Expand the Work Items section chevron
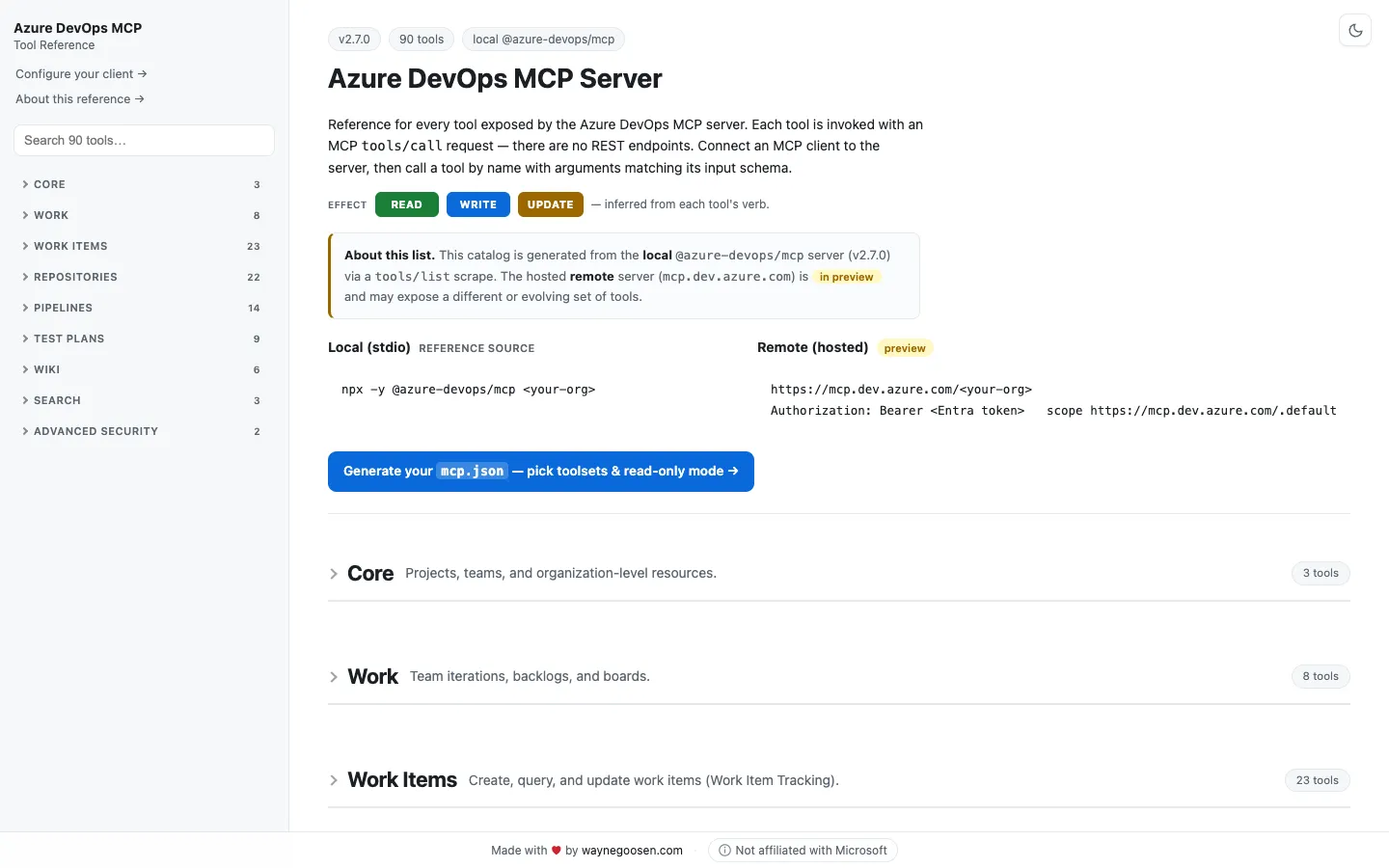The image size is (1389, 868). [x=334, y=780]
